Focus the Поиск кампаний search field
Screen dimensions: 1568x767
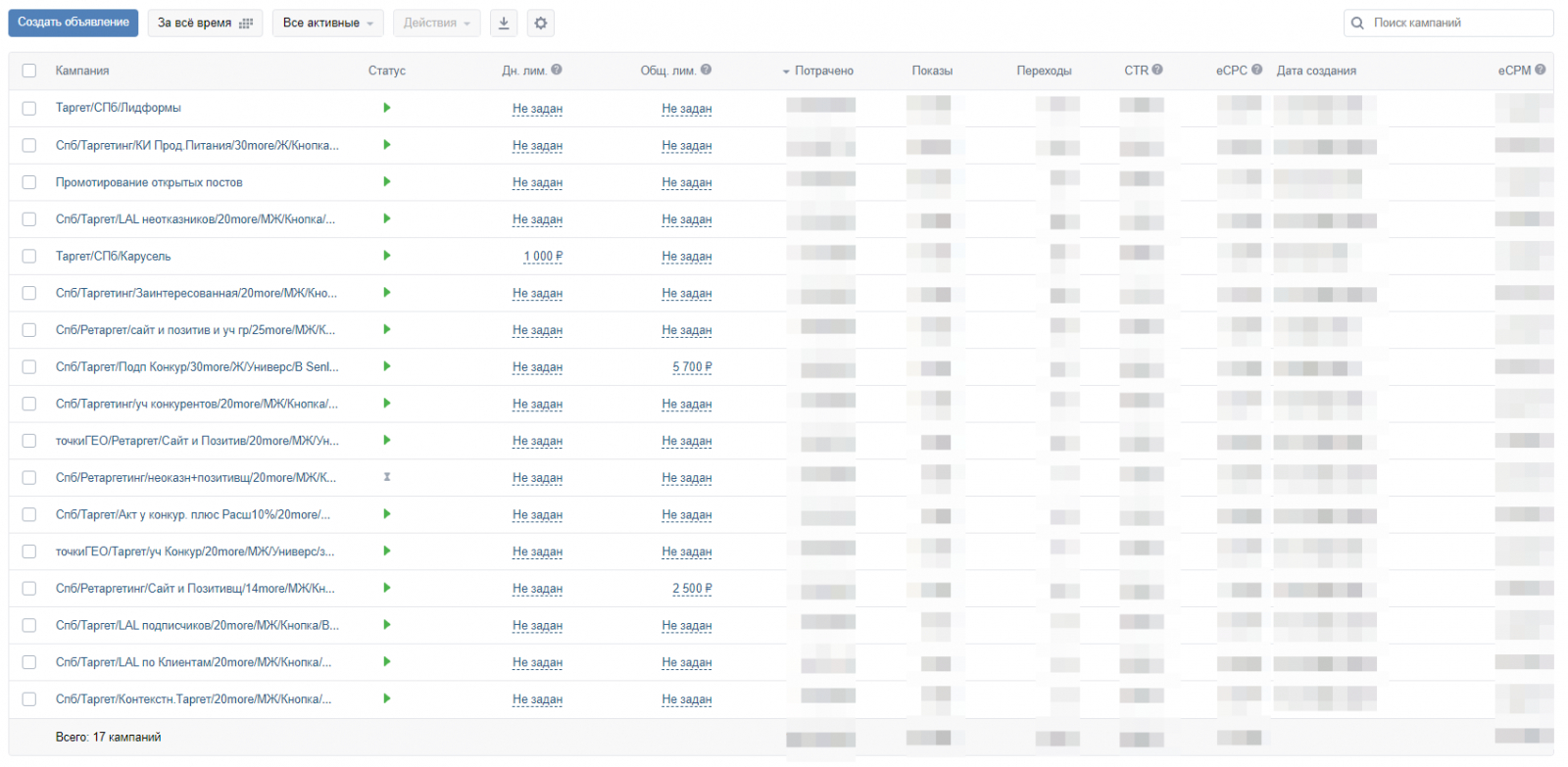[1448, 23]
